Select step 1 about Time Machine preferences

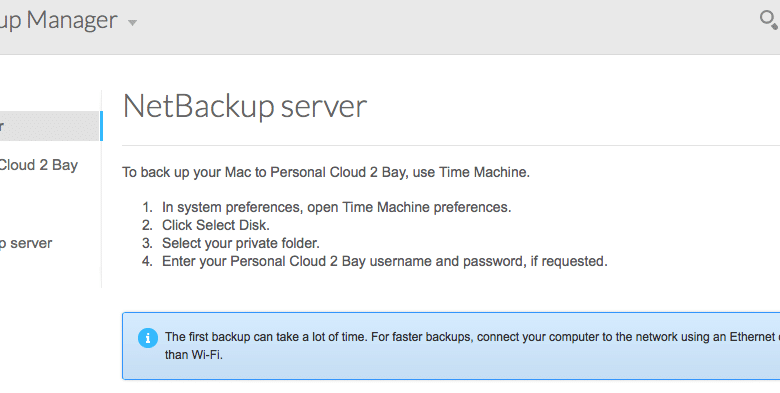(x=336, y=207)
